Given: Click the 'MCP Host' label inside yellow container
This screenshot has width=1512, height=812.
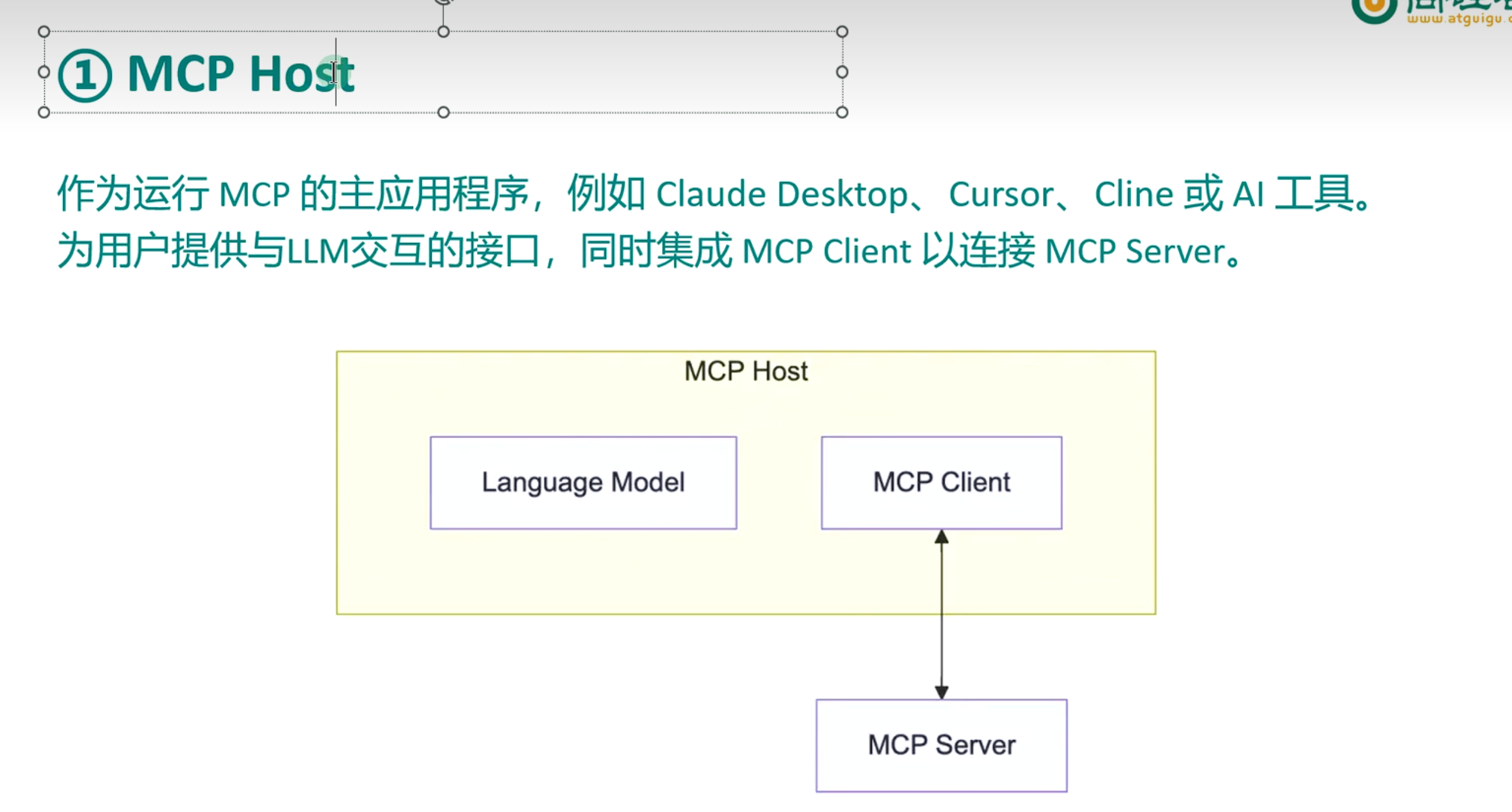Looking at the screenshot, I should (x=746, y=371).
